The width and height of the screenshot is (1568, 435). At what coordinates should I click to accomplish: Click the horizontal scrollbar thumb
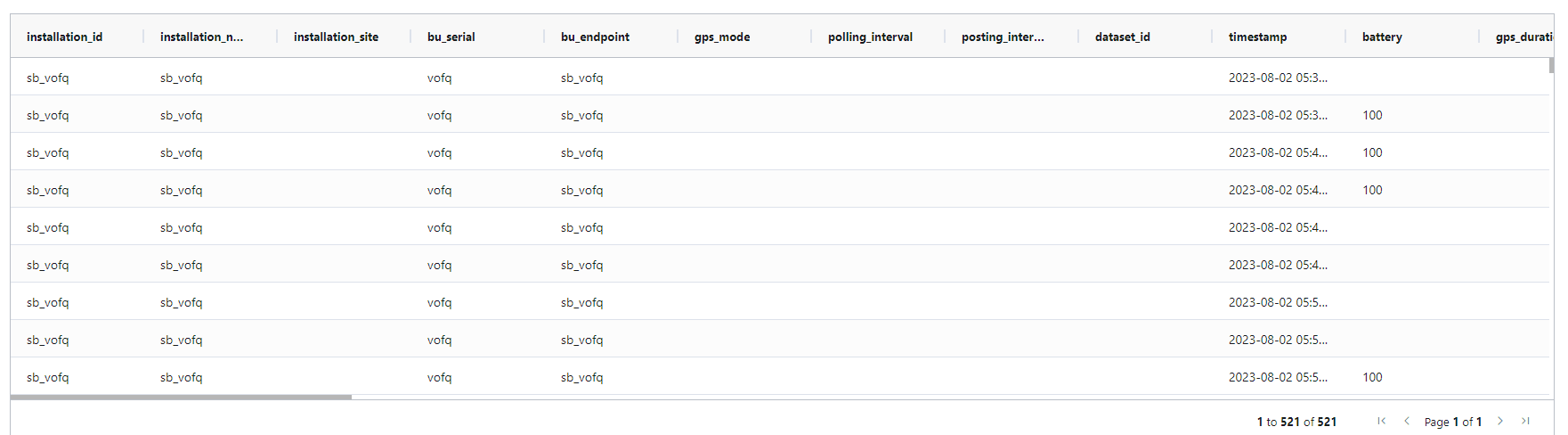point(181,397)
